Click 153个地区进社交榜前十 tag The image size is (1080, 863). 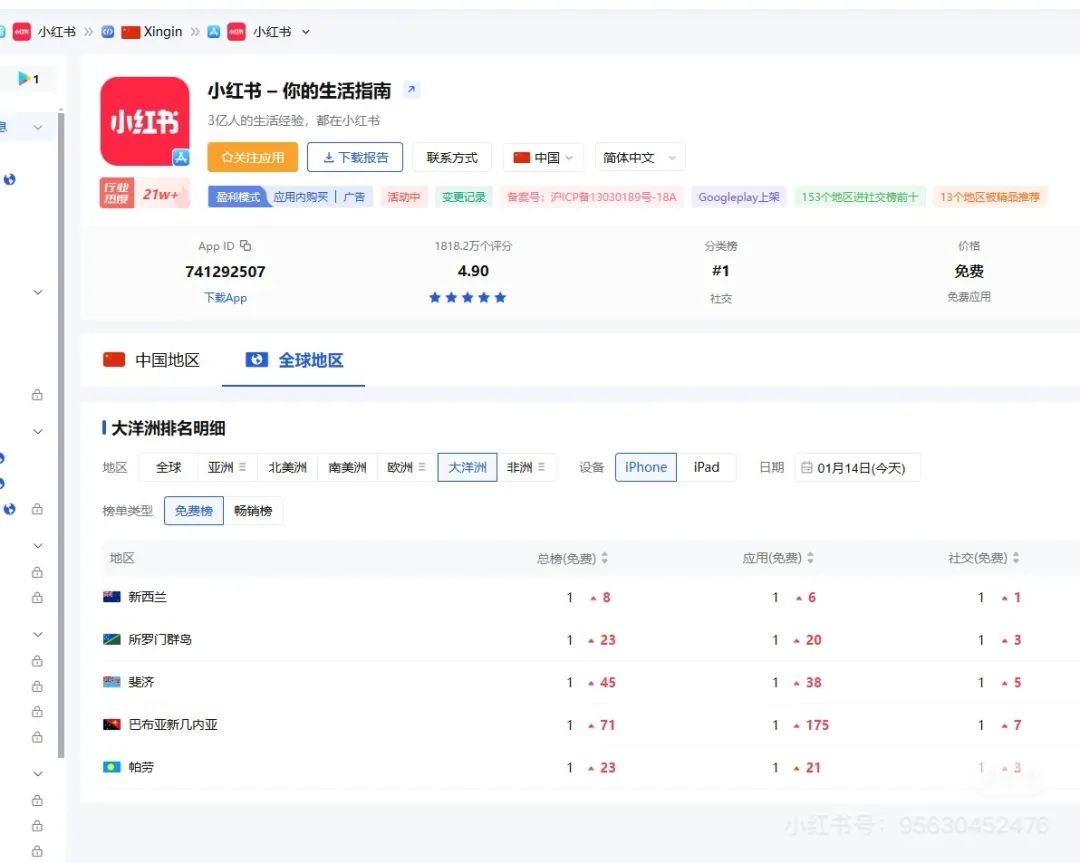(860, 197)
